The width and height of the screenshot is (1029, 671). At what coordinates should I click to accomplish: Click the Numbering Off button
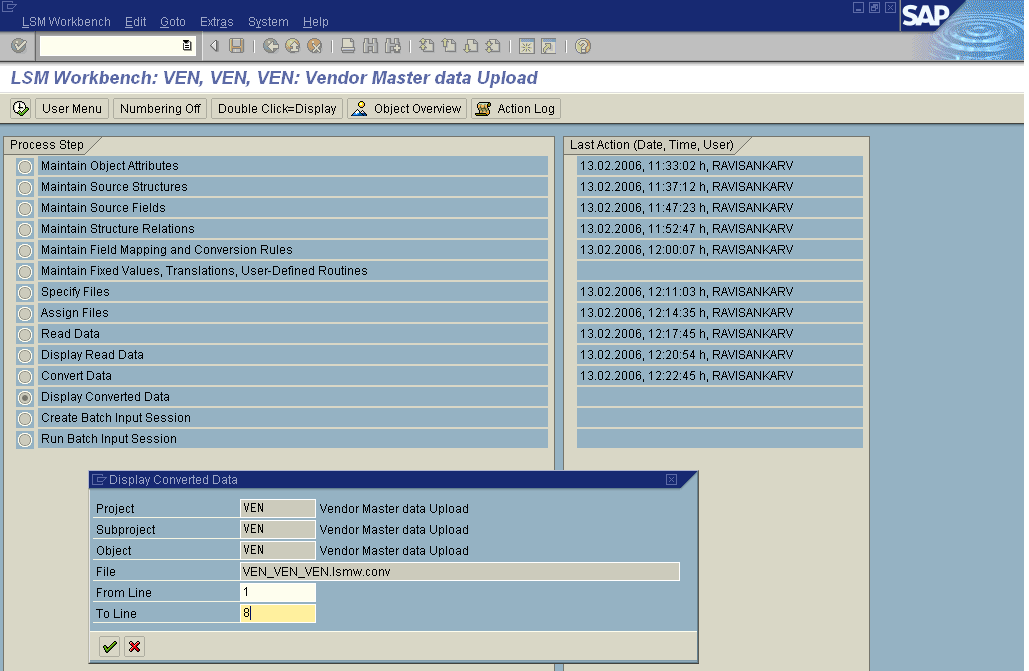(x=158, y=108)
